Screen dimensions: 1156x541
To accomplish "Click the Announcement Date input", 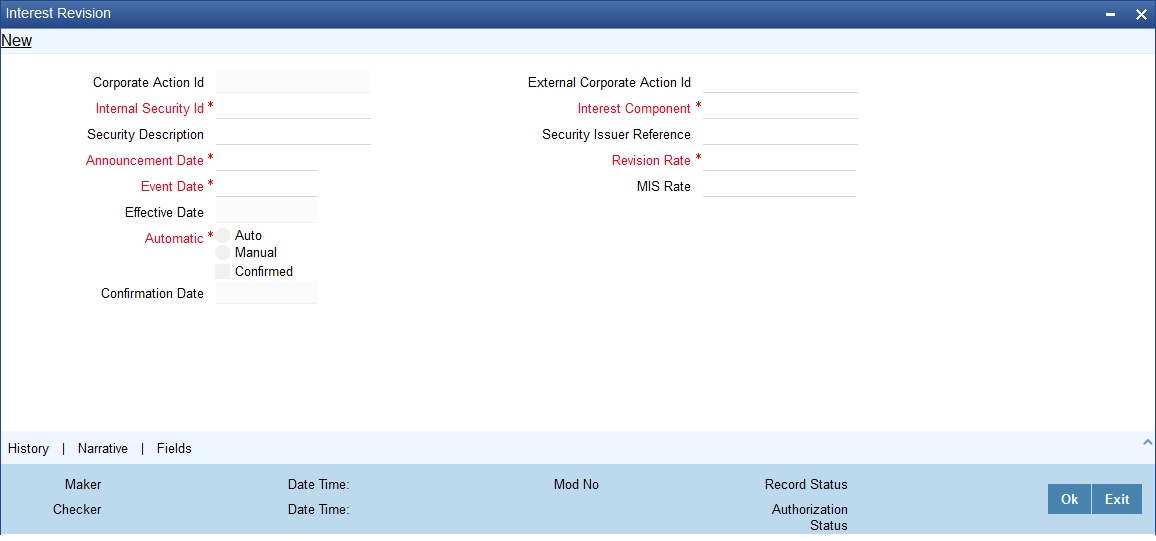I will [266, 160].
